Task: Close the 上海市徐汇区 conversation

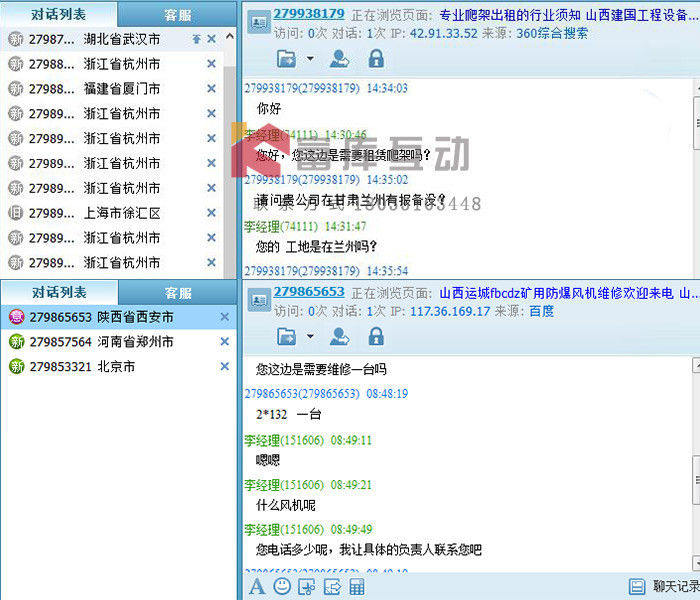Action: 212,213
